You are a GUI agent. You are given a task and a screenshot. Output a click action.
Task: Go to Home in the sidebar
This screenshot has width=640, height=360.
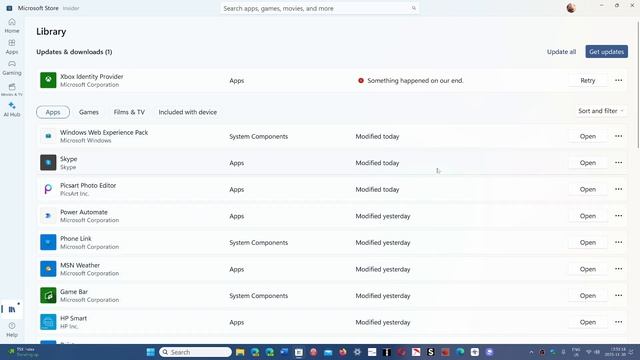pyautogui.click(x=12, y=25)
